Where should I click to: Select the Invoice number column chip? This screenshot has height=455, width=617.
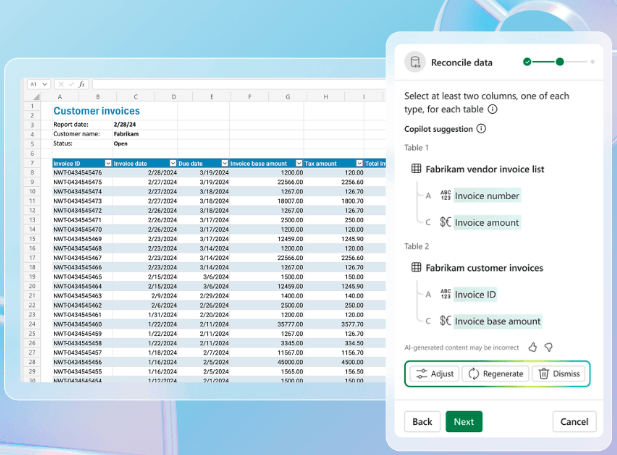[x=487, y=196]
